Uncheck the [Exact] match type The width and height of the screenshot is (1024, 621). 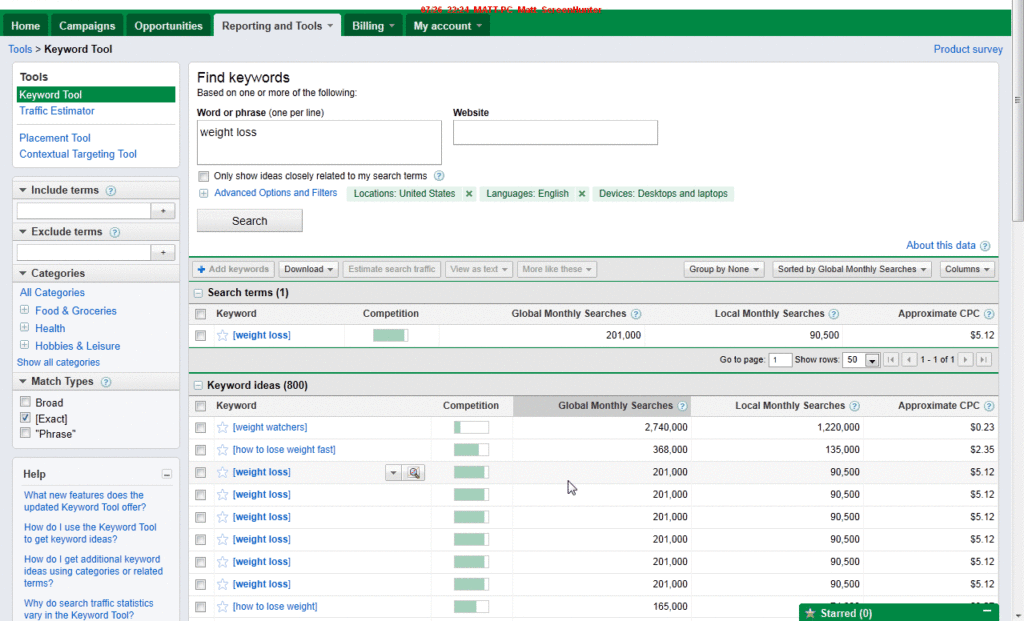25,418
